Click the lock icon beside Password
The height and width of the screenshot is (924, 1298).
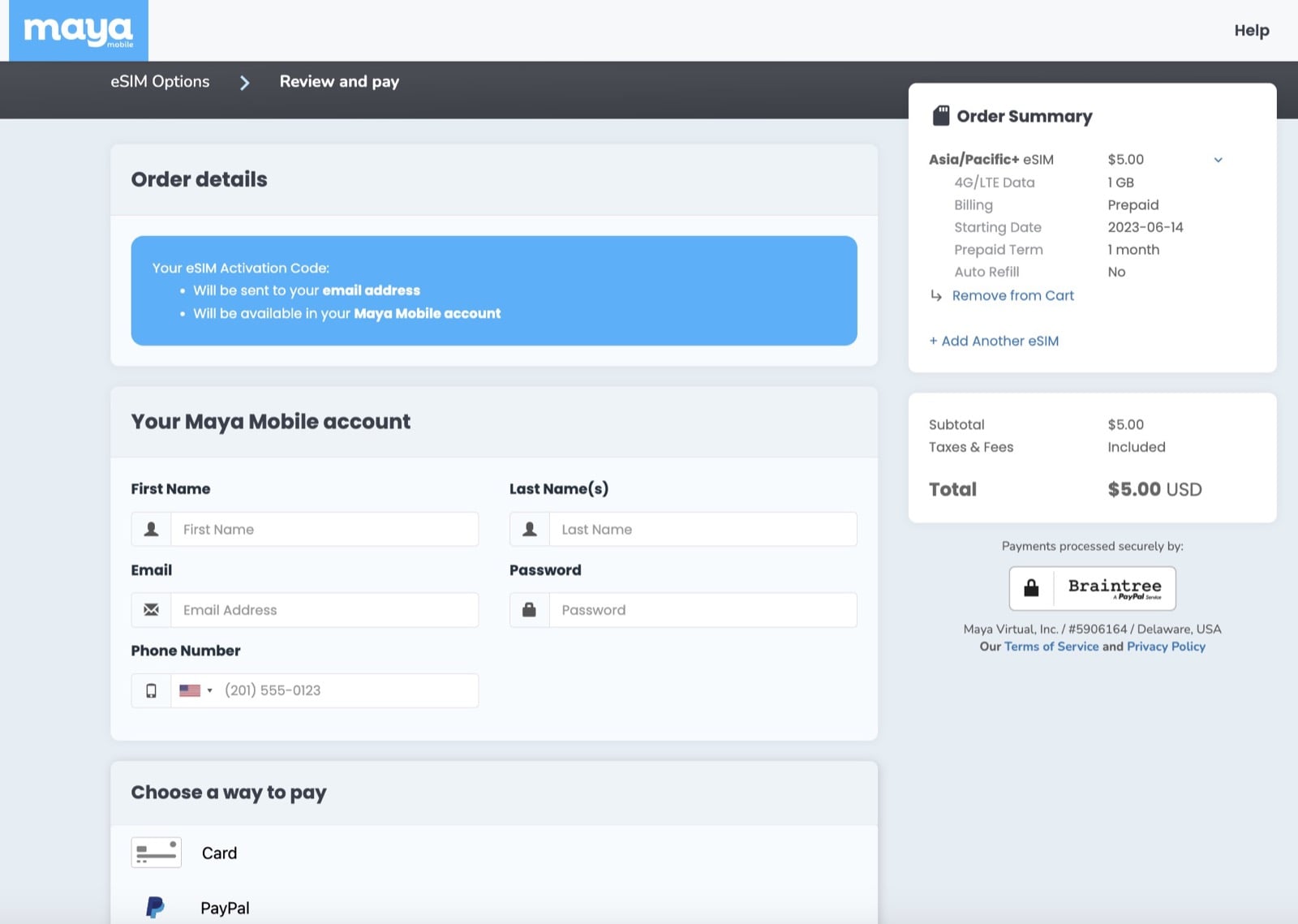point(530,609)
